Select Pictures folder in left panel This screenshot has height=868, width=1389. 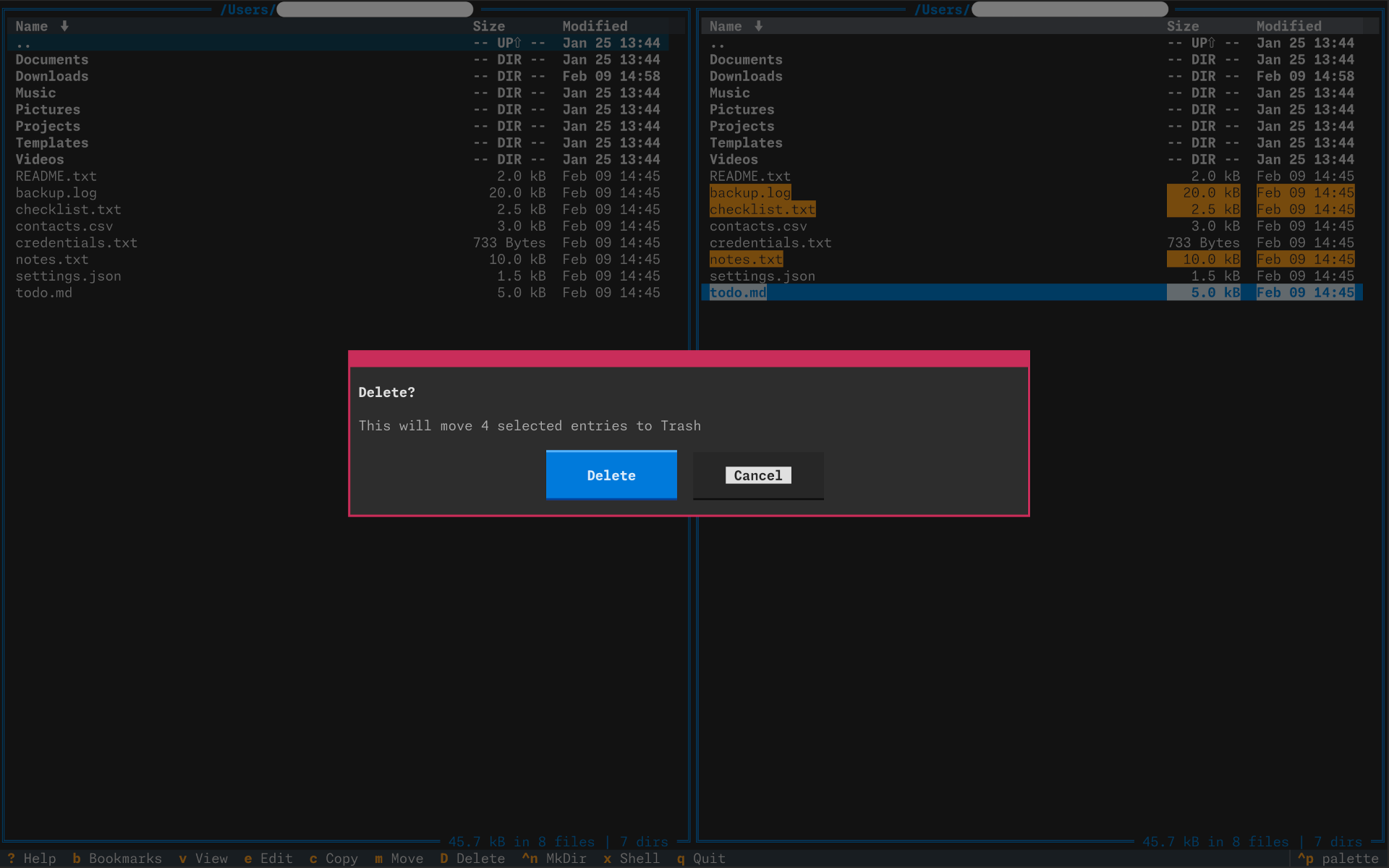[338, 109]
